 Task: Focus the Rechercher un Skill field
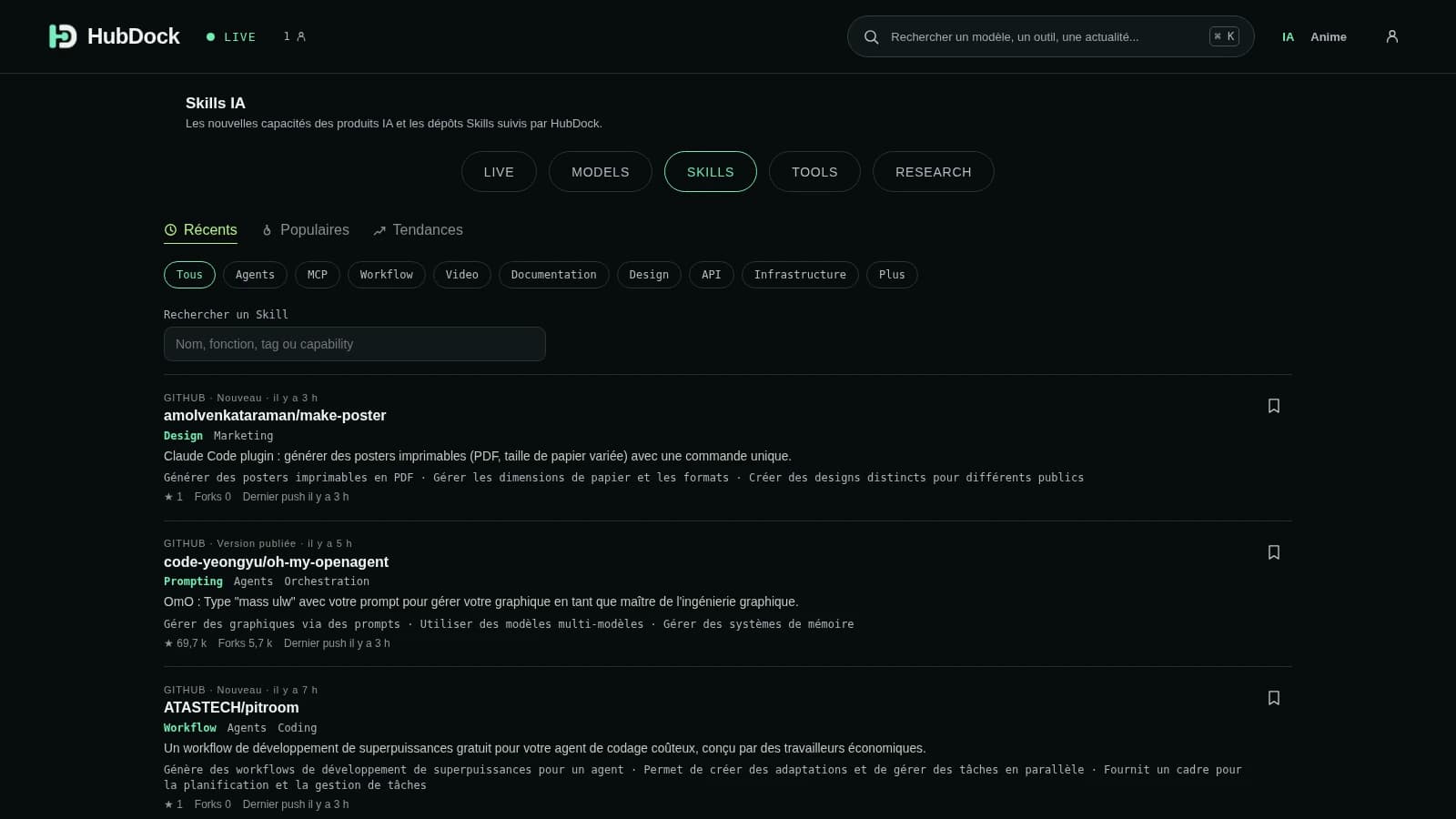click(x=355, y=344)
